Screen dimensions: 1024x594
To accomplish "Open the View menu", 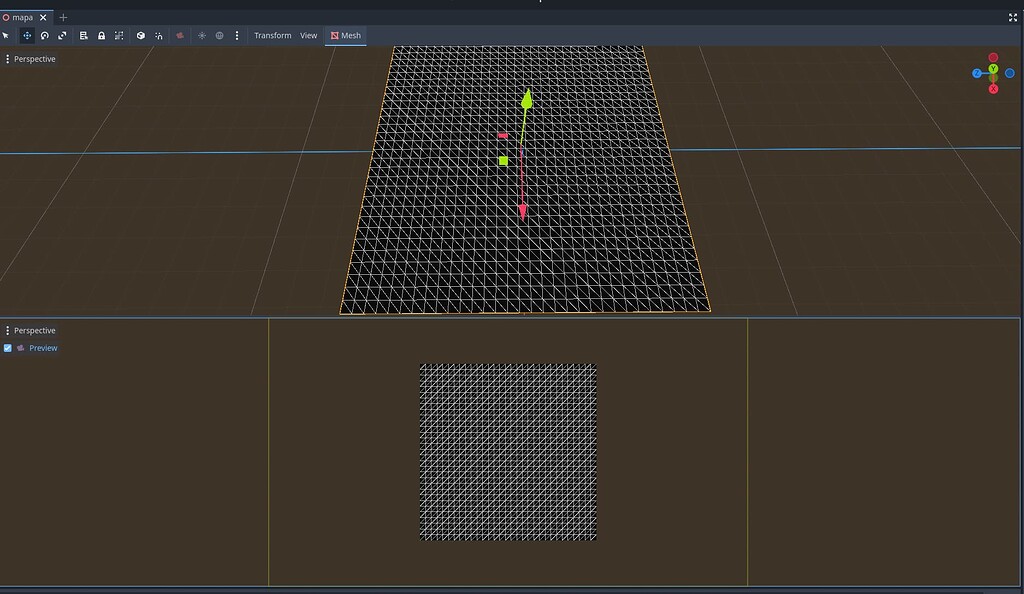I will point(308,34).
